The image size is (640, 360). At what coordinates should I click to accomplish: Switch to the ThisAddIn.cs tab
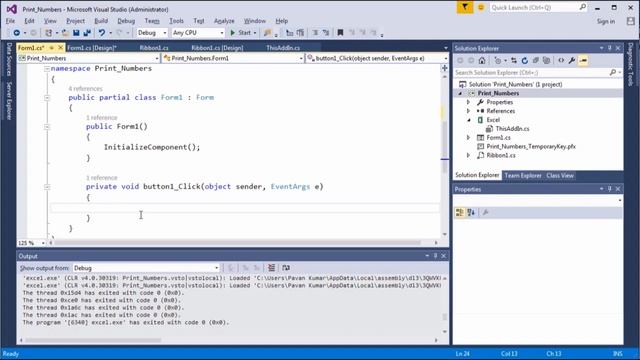283,48
